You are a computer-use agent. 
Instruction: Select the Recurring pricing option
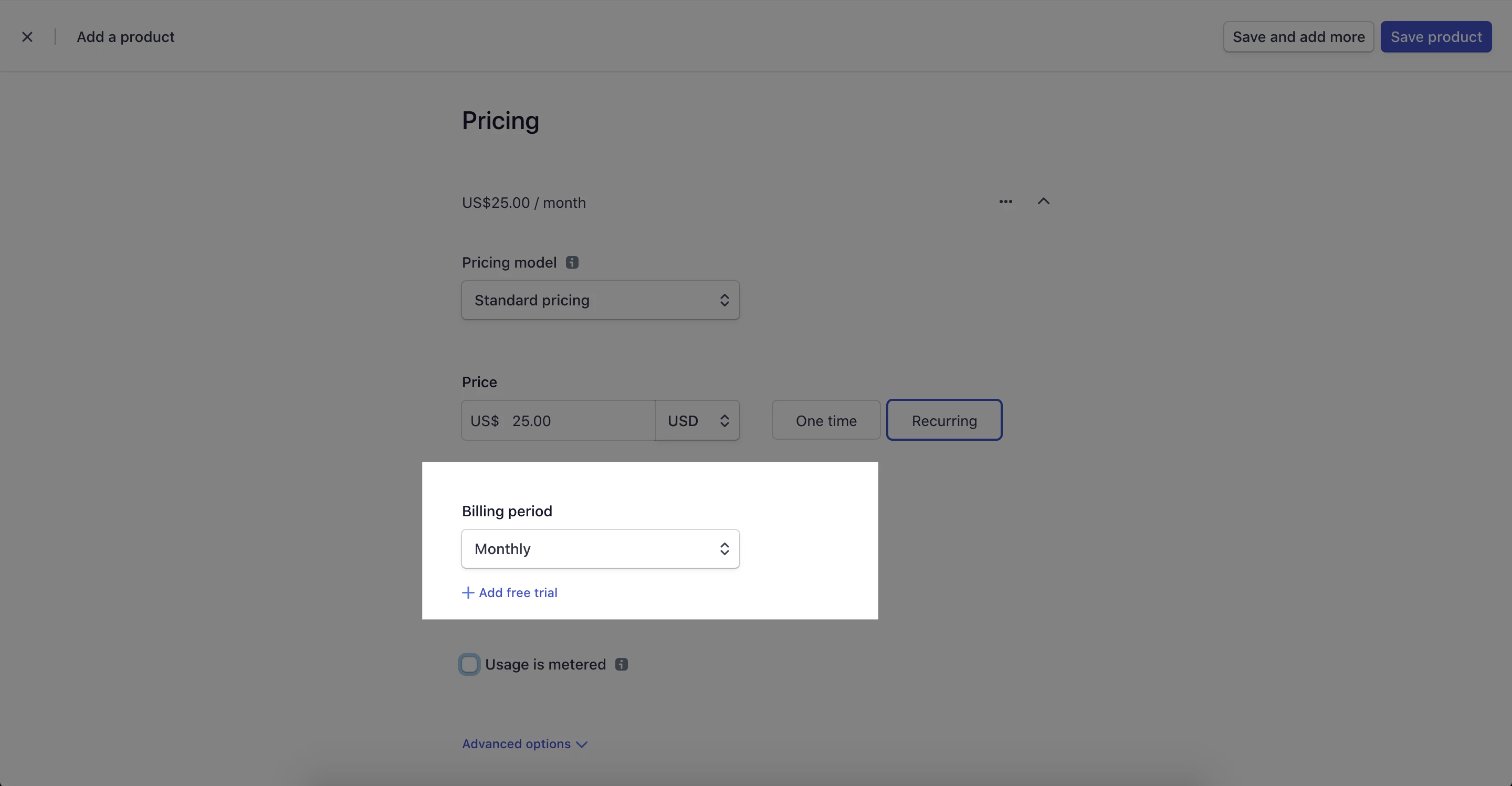(x=944, y=421)
